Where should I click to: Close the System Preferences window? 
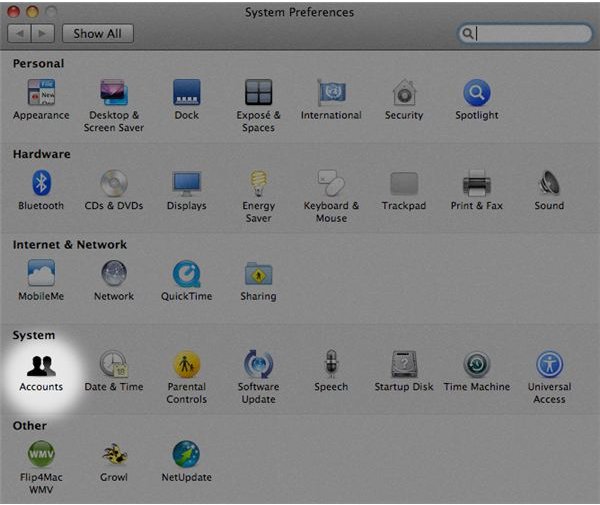[x=14, y=12]
